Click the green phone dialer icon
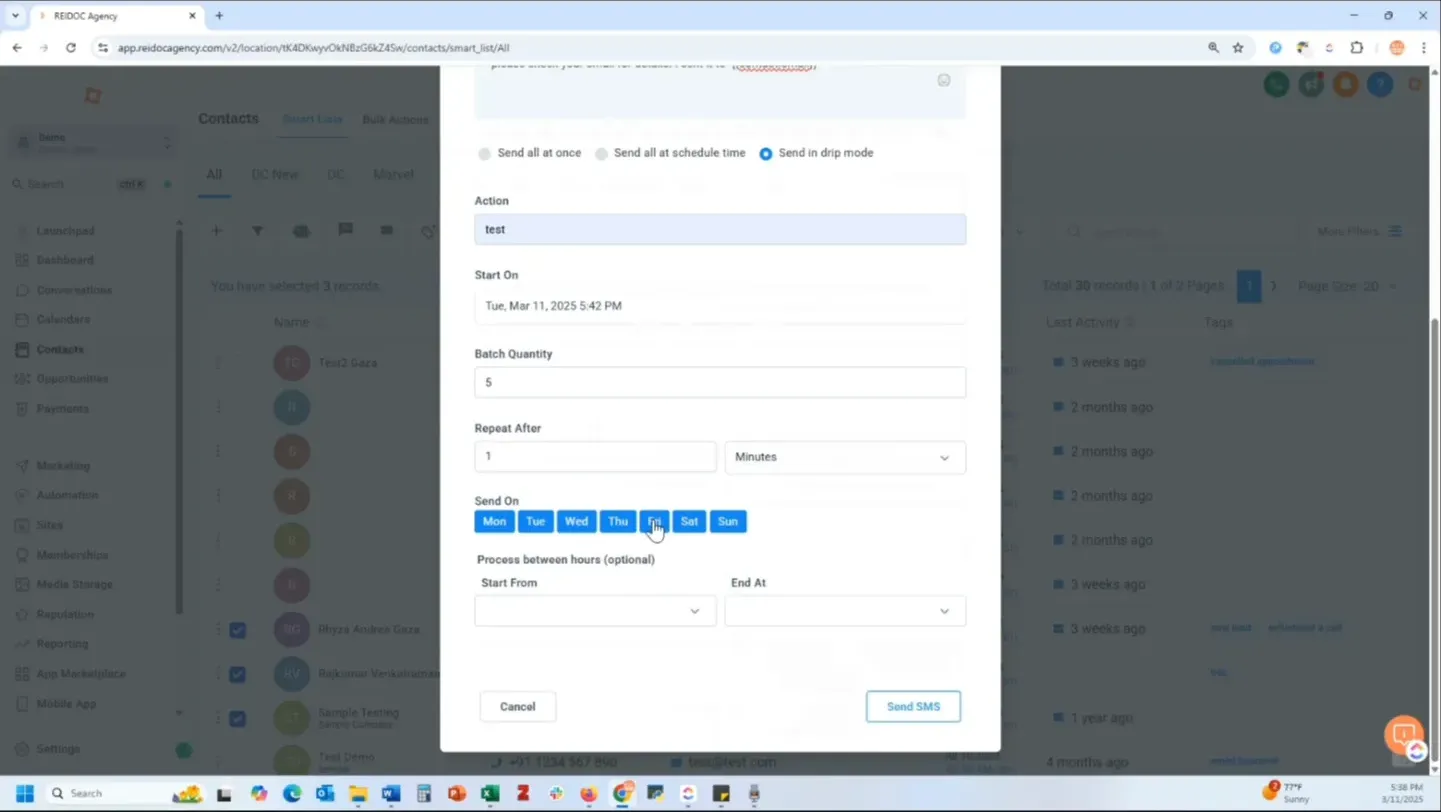Image resolution: width=1441 pixels, height=812 pixels. 1277,84
